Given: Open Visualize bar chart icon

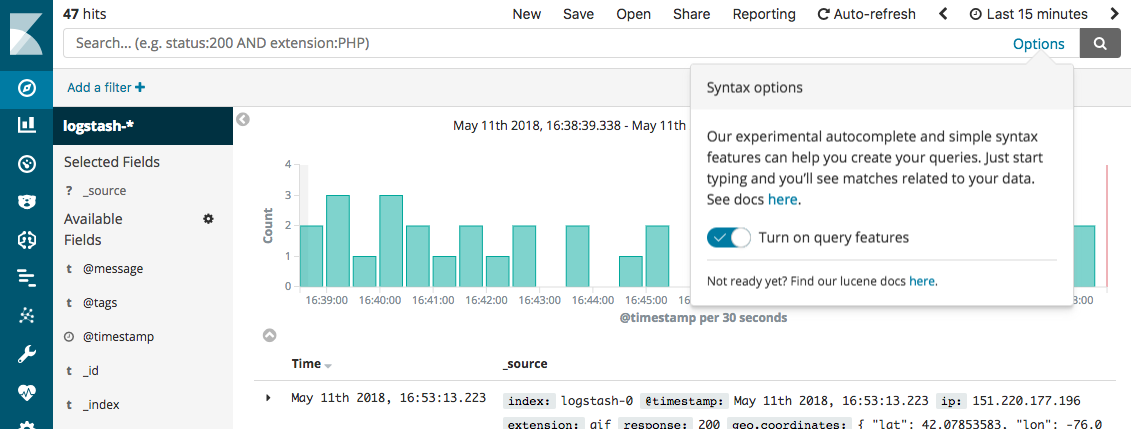Looking at the screenshot, I should pos(27,126).
